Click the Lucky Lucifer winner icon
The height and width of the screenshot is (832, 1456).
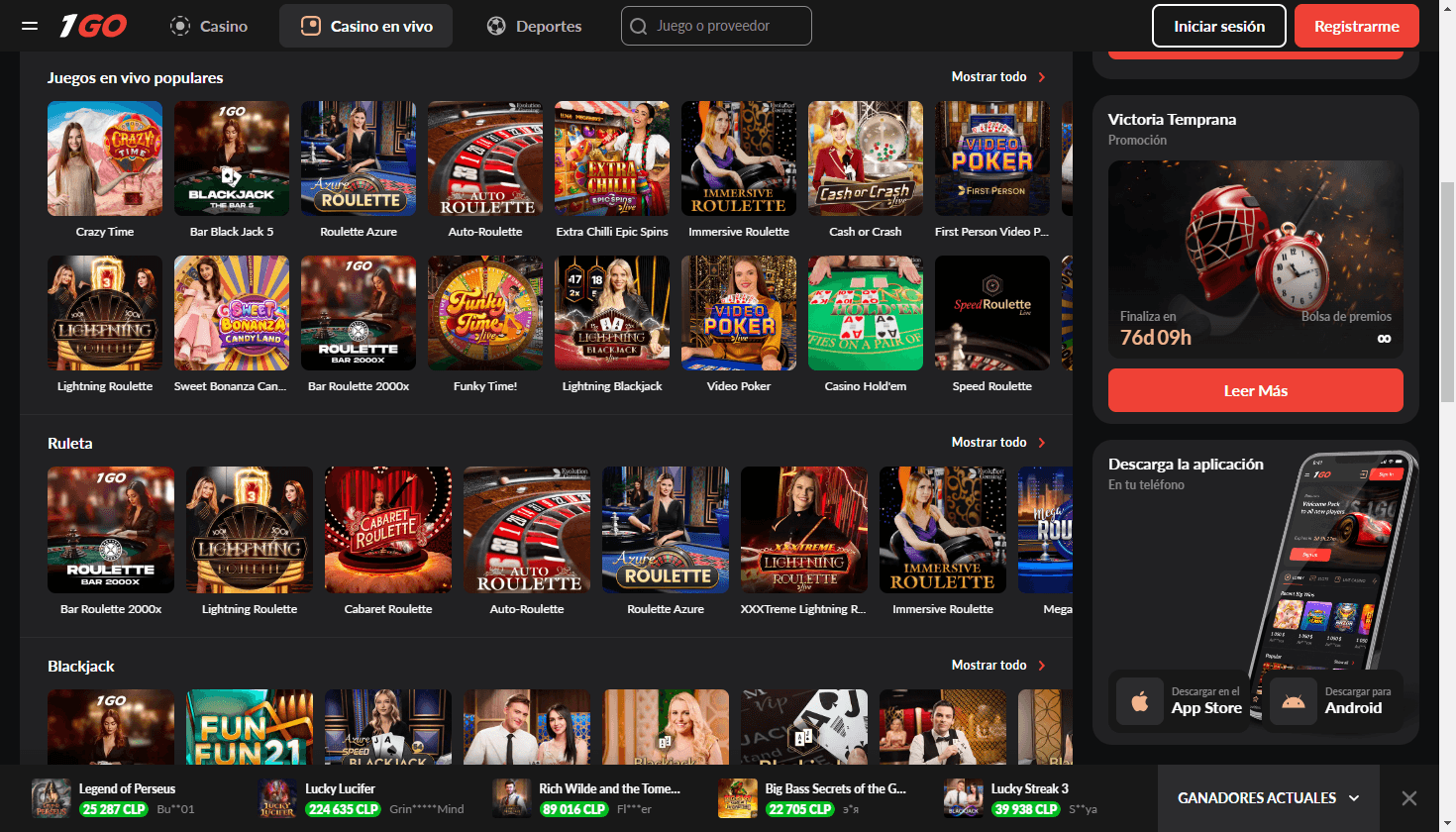pos(277,798)
